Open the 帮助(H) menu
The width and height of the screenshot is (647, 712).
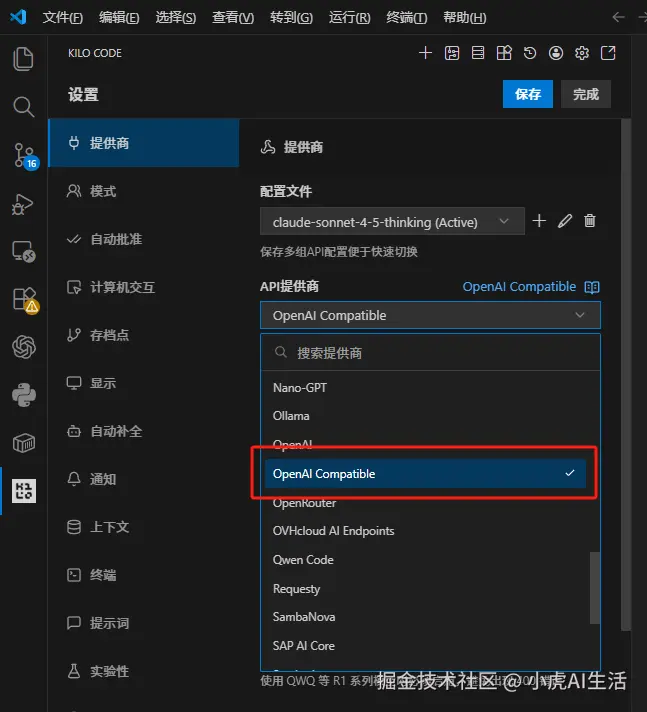tap(464, 18)
